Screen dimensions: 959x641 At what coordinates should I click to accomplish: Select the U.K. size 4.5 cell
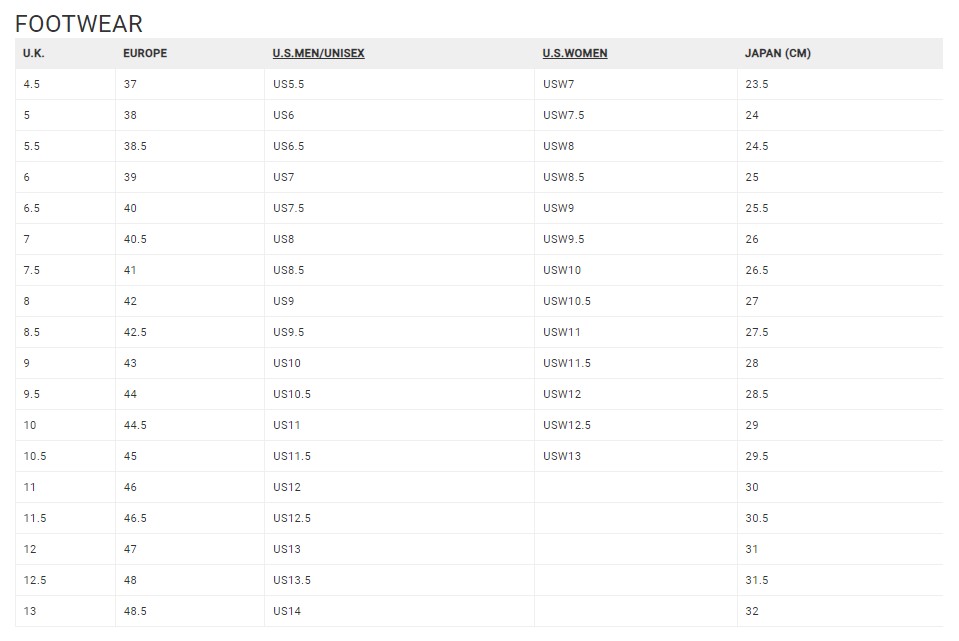(33, 85)
